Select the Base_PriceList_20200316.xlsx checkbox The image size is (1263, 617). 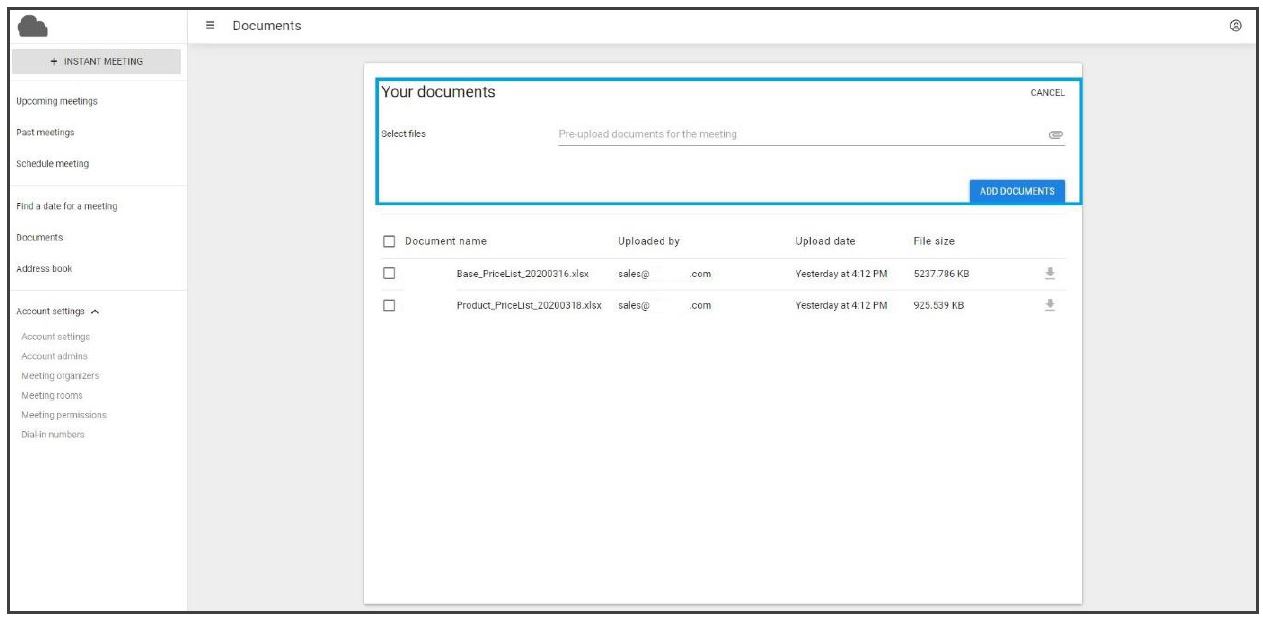tap(390, 273)
